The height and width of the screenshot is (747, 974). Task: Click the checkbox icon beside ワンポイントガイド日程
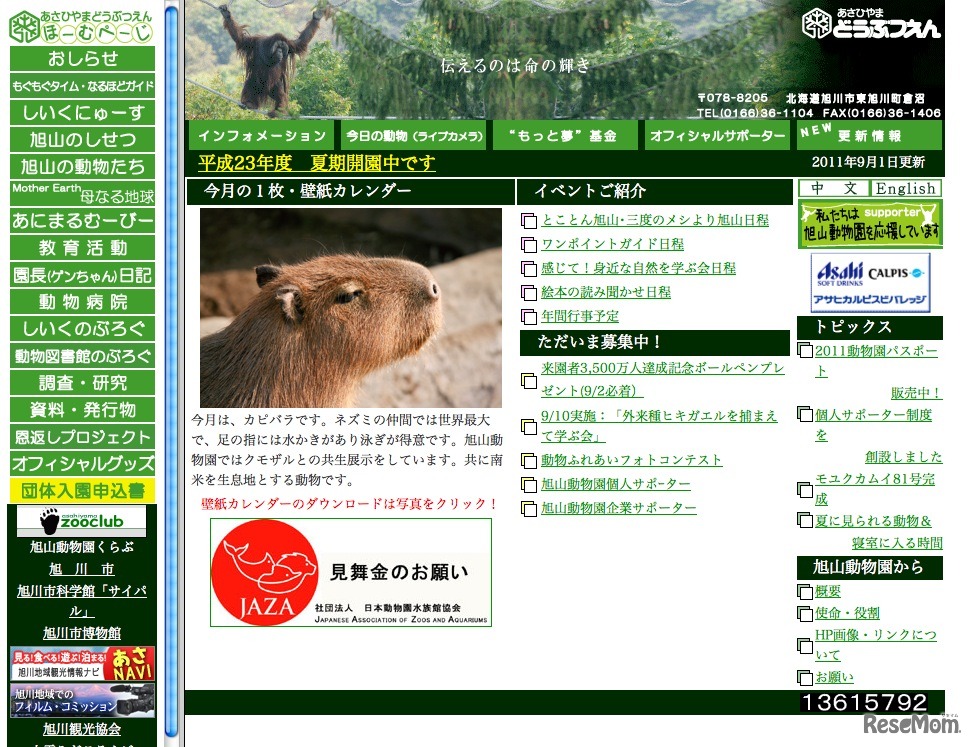pyautogui.click(x=529, y=244)
